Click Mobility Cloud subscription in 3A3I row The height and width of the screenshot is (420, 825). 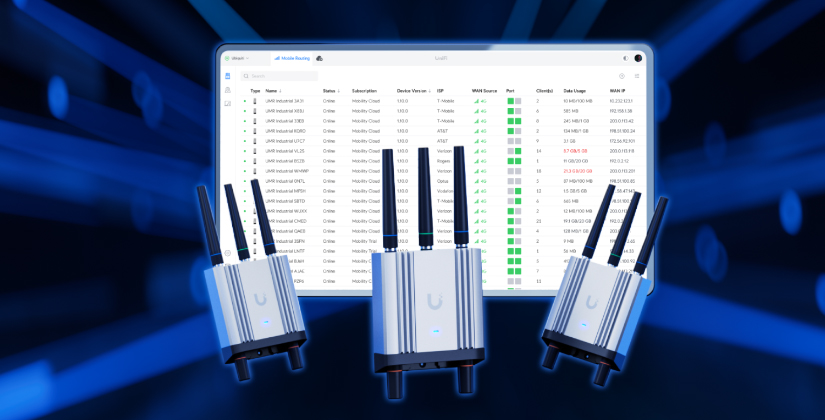(366, 101)
